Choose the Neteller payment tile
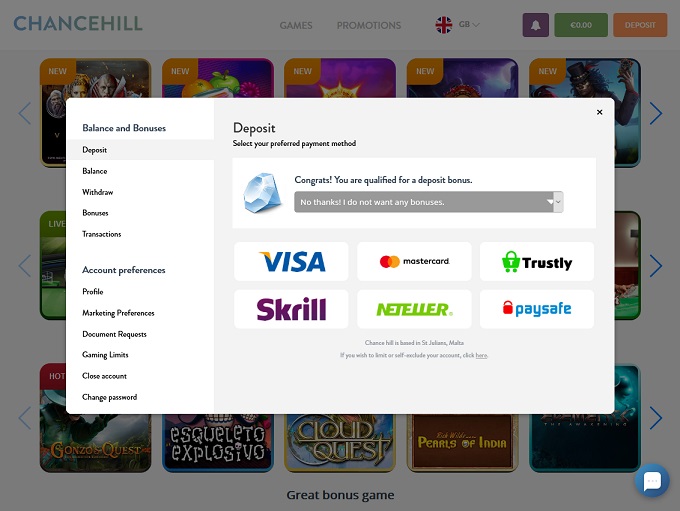Image resolution: width=680 pixels, height=511 pixels. pos(414,309)
